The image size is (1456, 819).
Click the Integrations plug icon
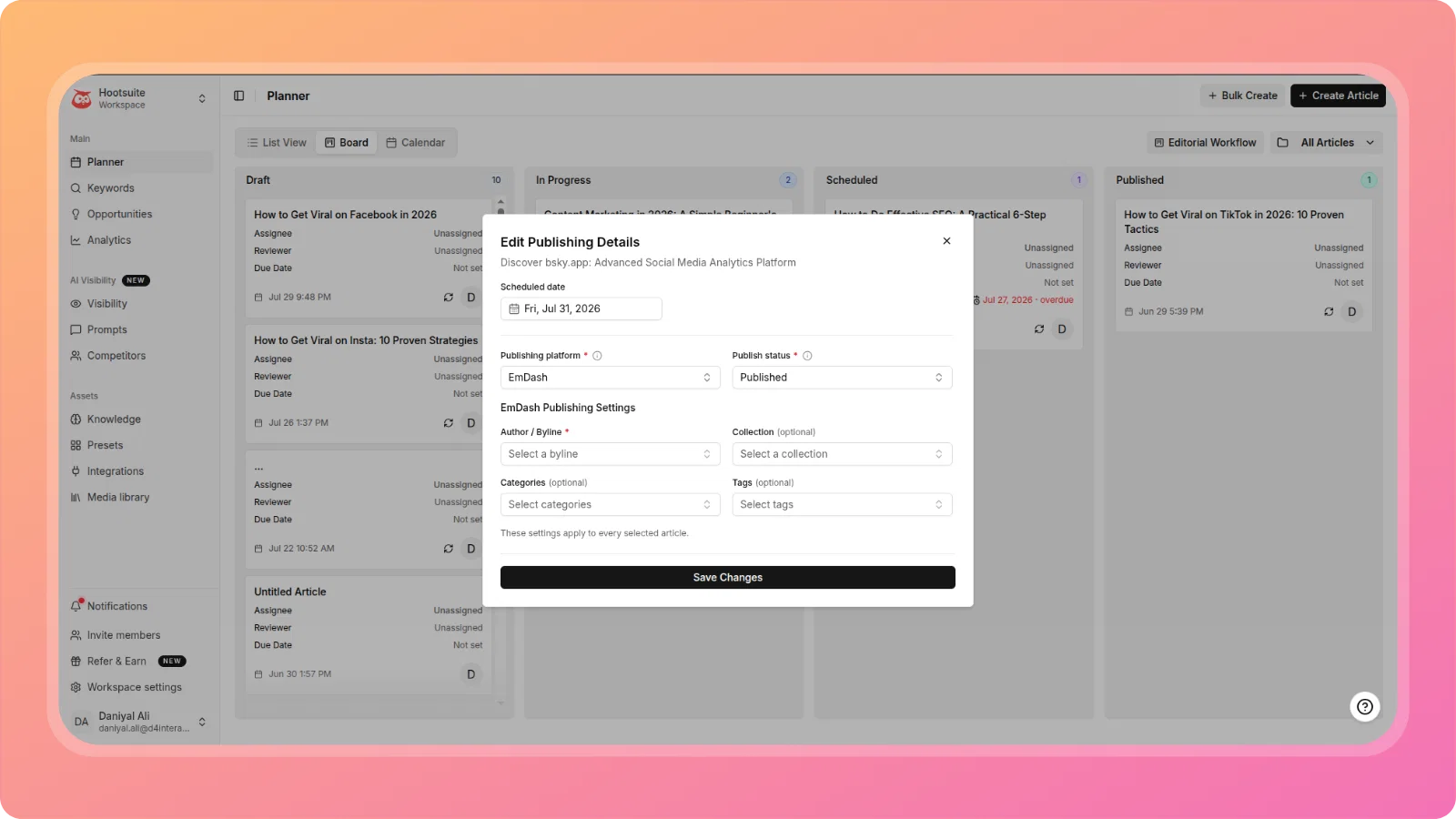coord(76,471)
